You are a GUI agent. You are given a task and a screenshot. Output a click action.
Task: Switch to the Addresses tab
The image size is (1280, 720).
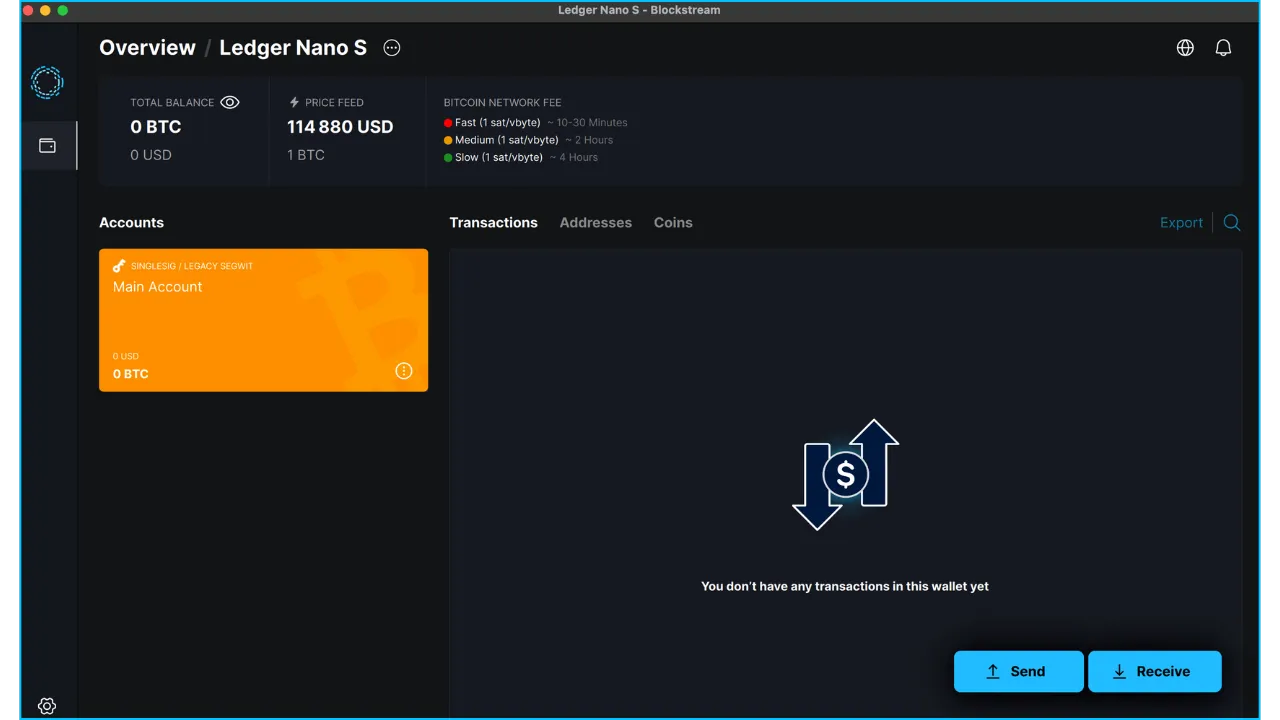[595, 223]
